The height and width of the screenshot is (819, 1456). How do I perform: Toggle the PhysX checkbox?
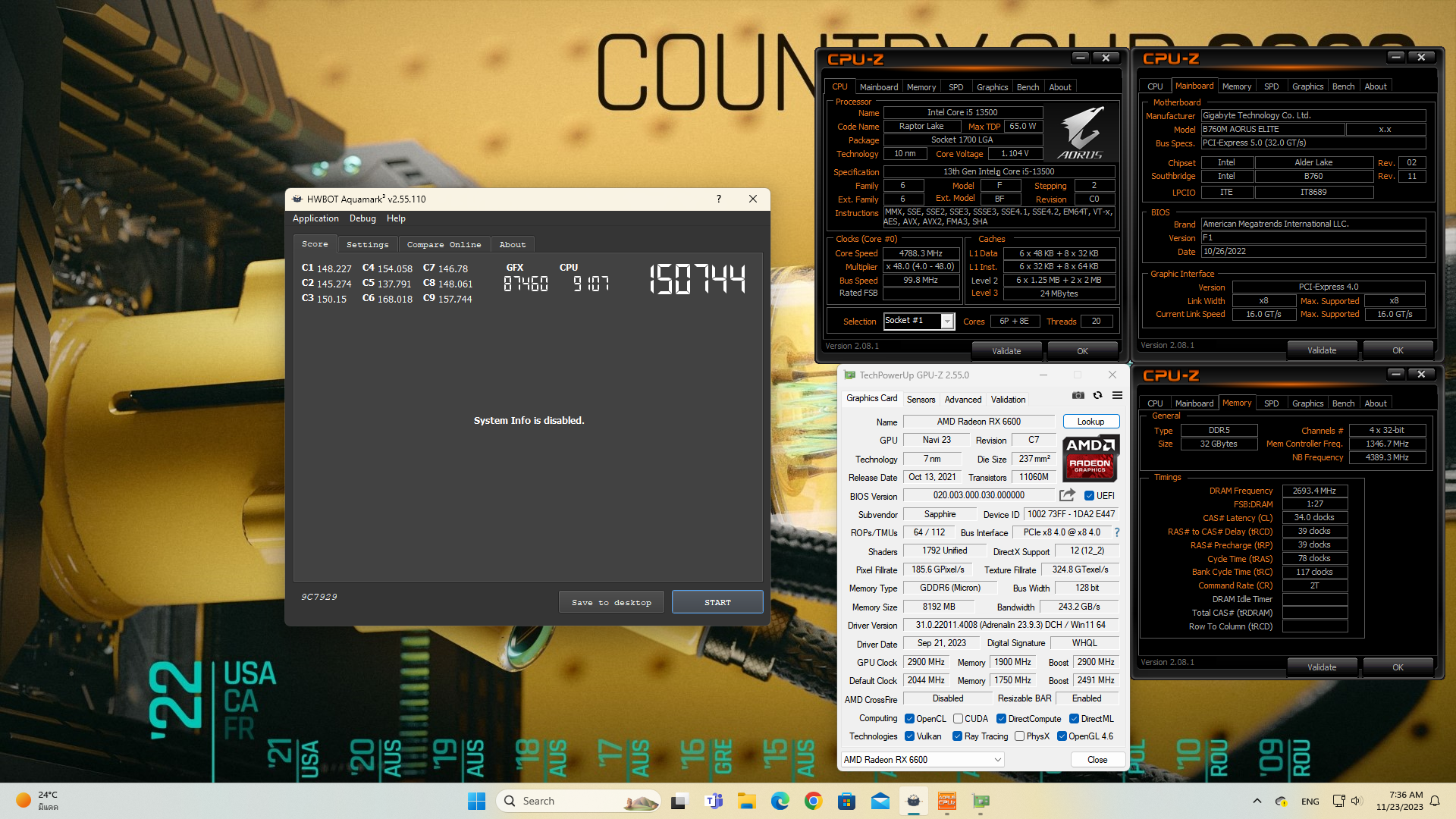coord(1019,736)
